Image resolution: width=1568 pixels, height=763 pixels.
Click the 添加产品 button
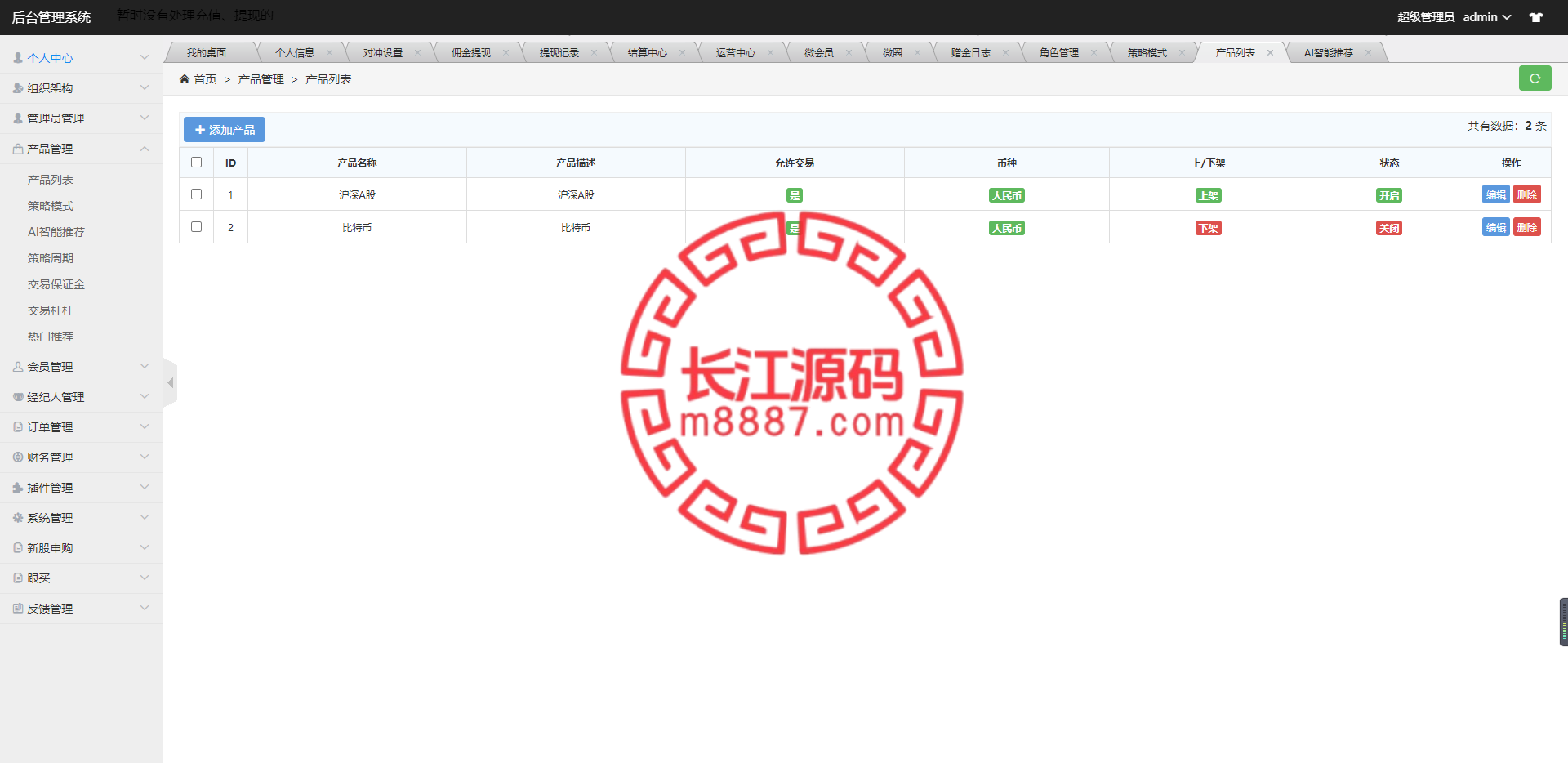click(225, 130)
